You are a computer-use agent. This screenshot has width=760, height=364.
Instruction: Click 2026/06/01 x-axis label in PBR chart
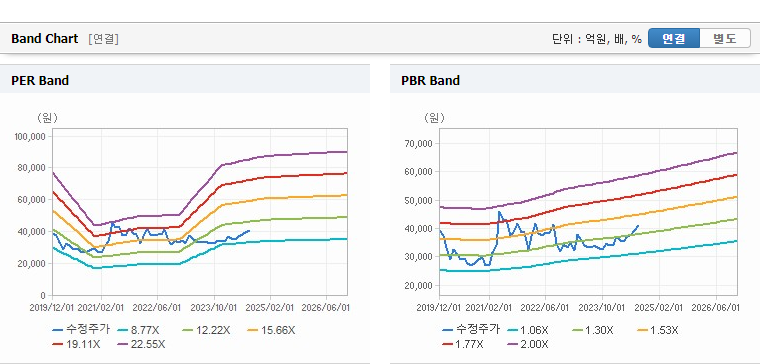point(715,308)
